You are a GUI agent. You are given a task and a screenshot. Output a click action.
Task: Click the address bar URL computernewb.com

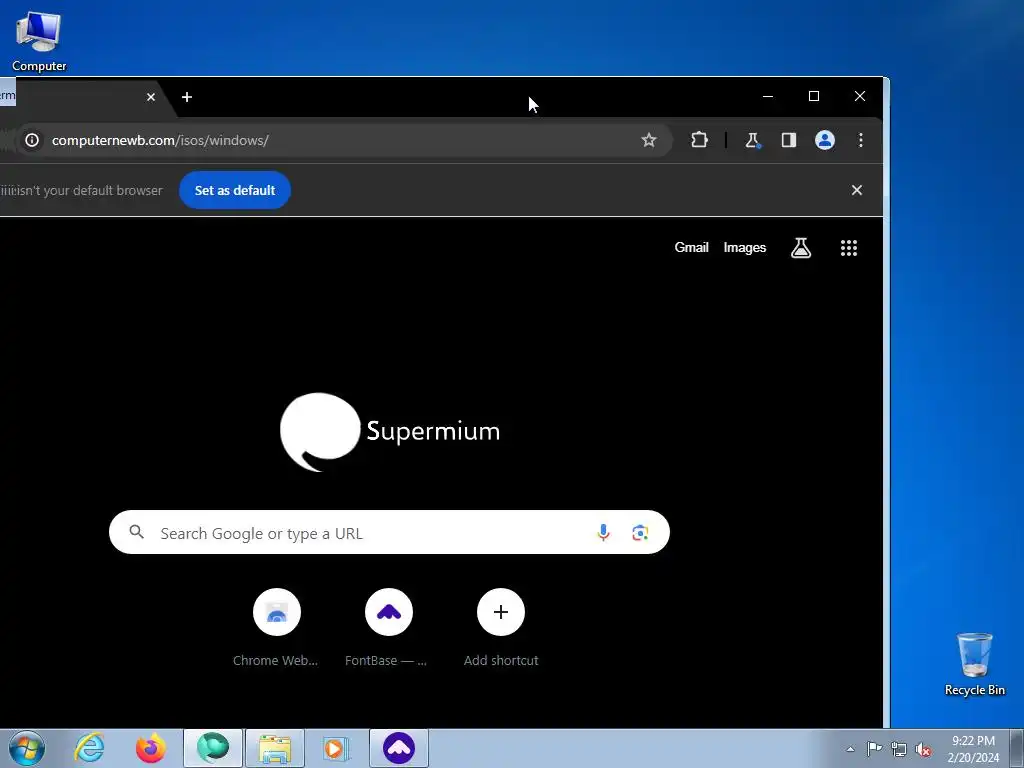(160, 140)
